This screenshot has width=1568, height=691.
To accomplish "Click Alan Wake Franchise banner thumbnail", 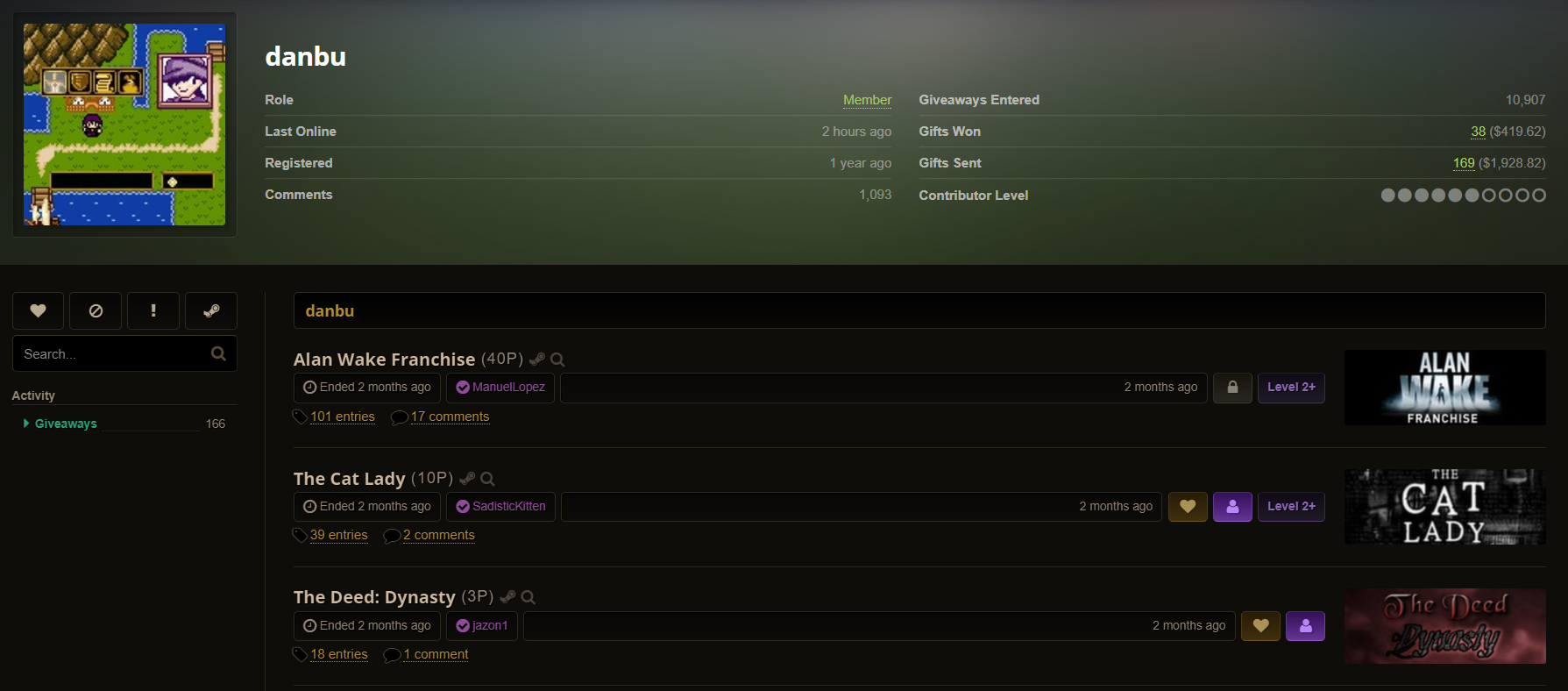I will [x=1444, y=388].
